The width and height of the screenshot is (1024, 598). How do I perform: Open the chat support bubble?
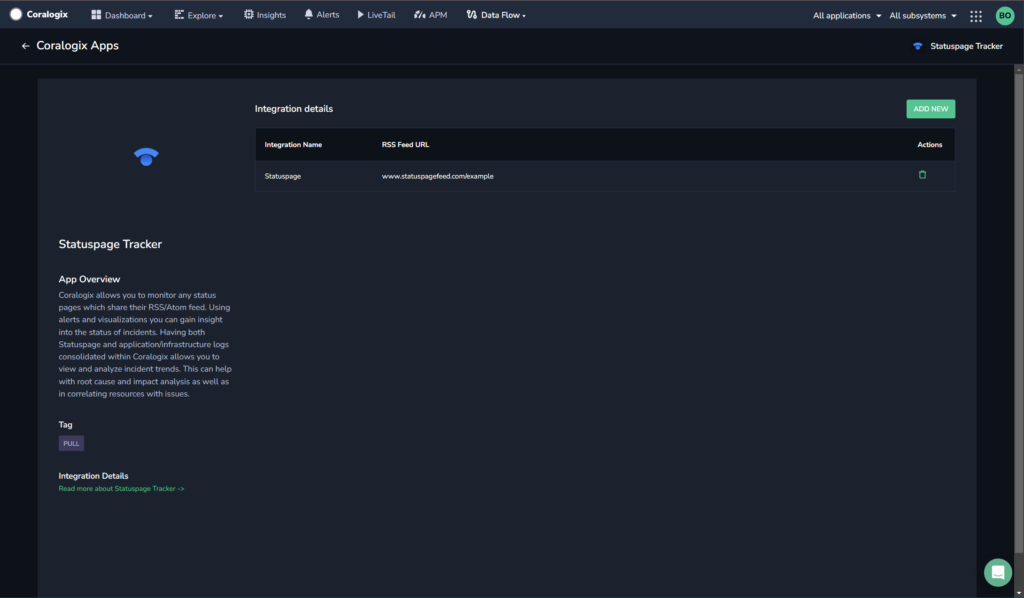coord(998,573)
